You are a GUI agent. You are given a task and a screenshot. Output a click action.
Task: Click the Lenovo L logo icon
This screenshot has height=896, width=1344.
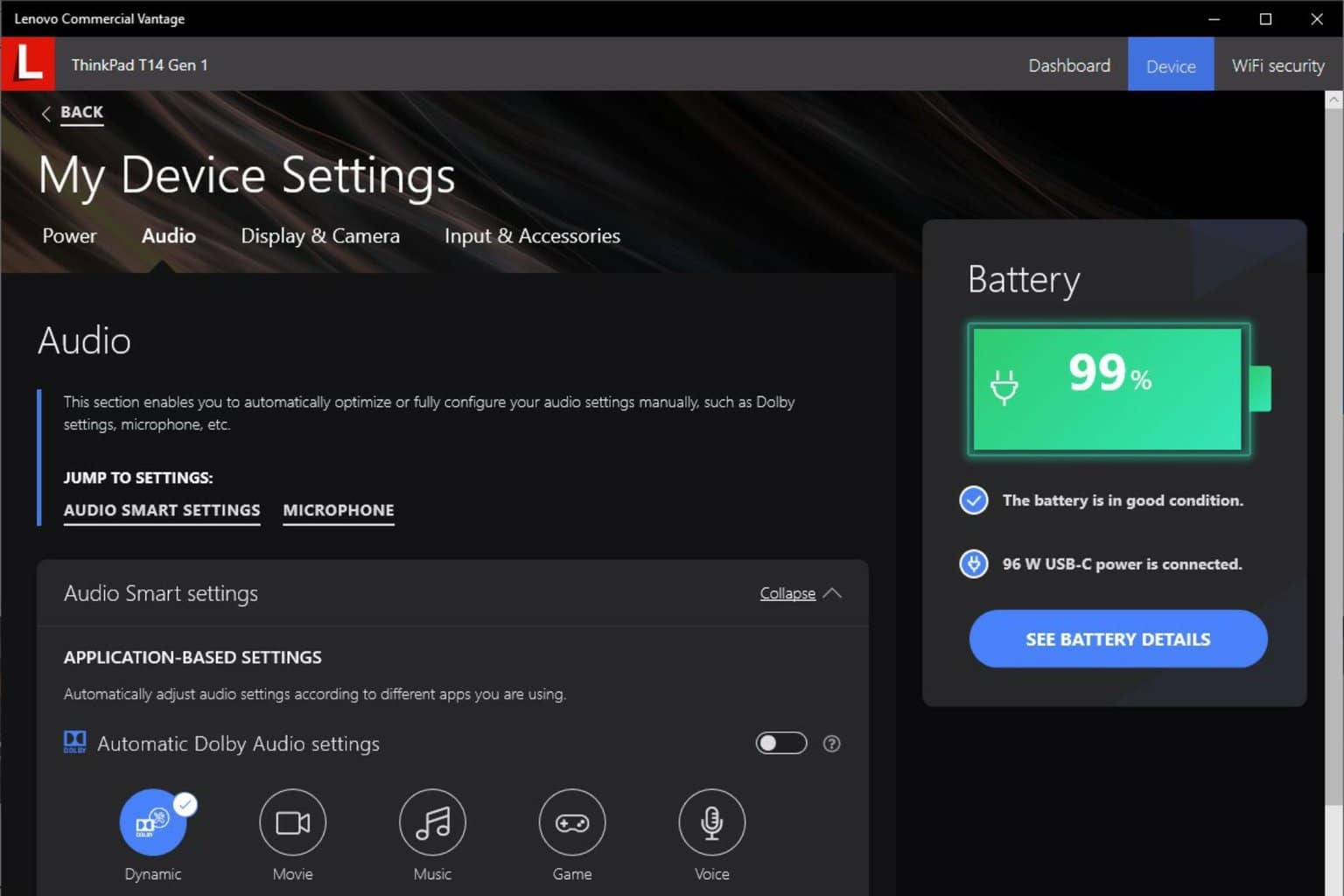pos(27,64)
